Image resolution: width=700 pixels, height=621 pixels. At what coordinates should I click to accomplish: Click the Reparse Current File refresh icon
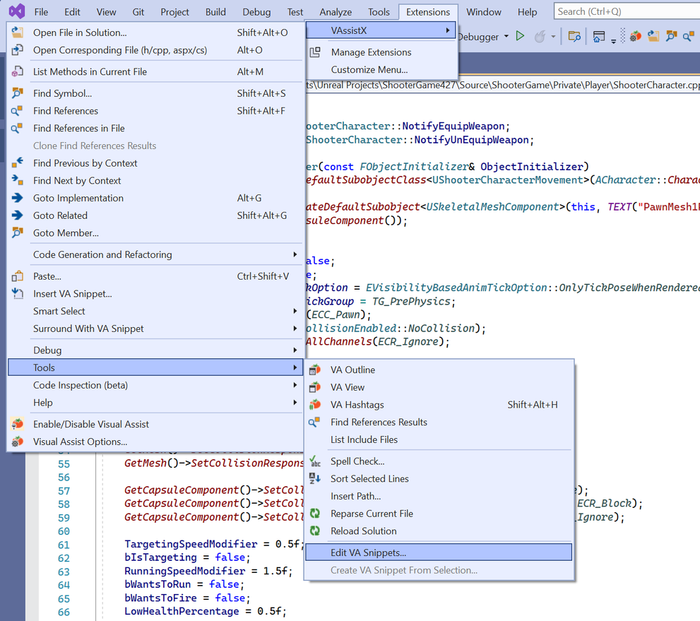[x=316, y=514]
